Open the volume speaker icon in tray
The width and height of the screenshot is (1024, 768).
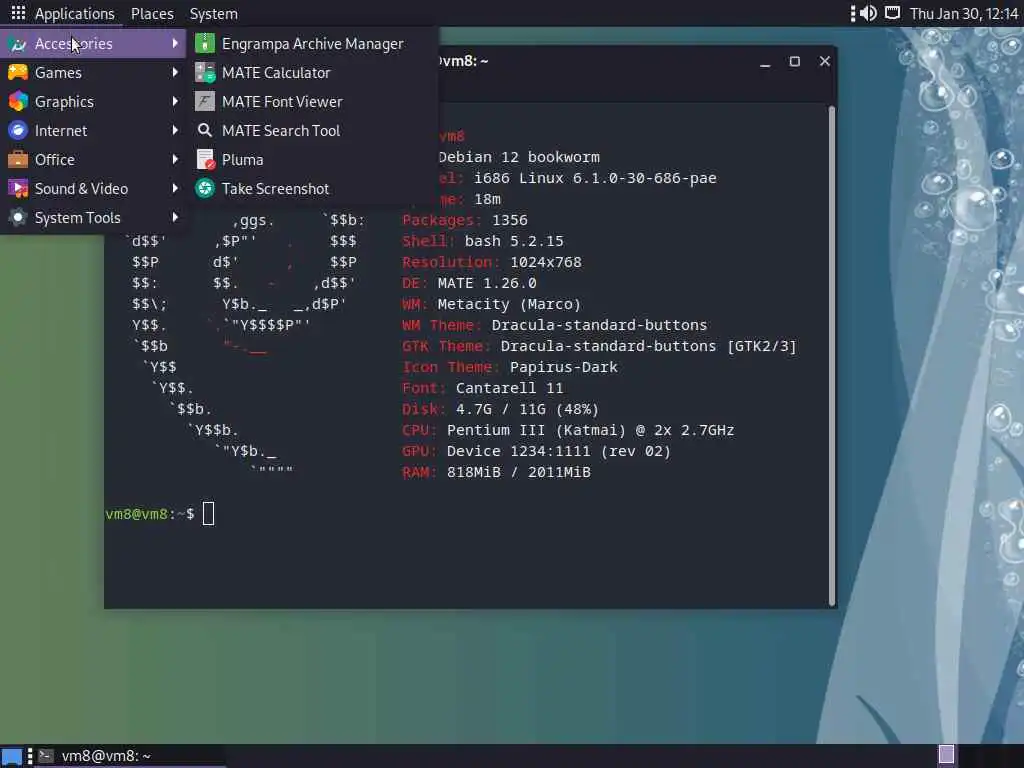tap(868, 13)
